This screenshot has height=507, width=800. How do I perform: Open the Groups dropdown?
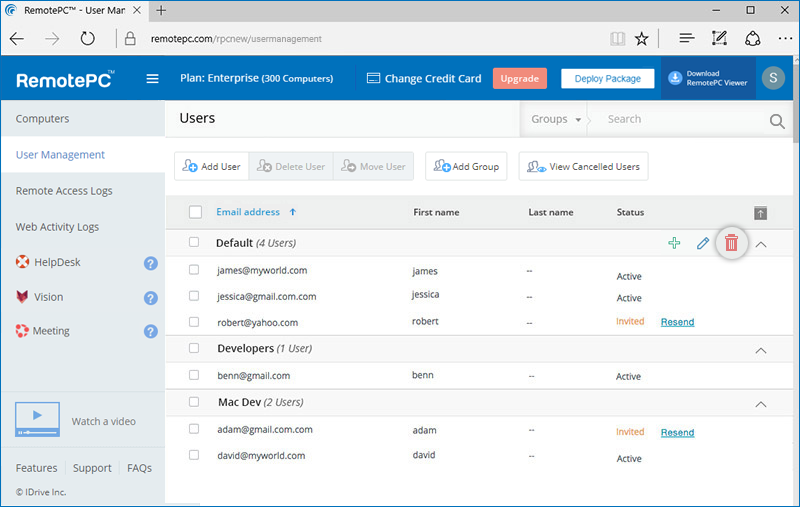tap(555, 119)
